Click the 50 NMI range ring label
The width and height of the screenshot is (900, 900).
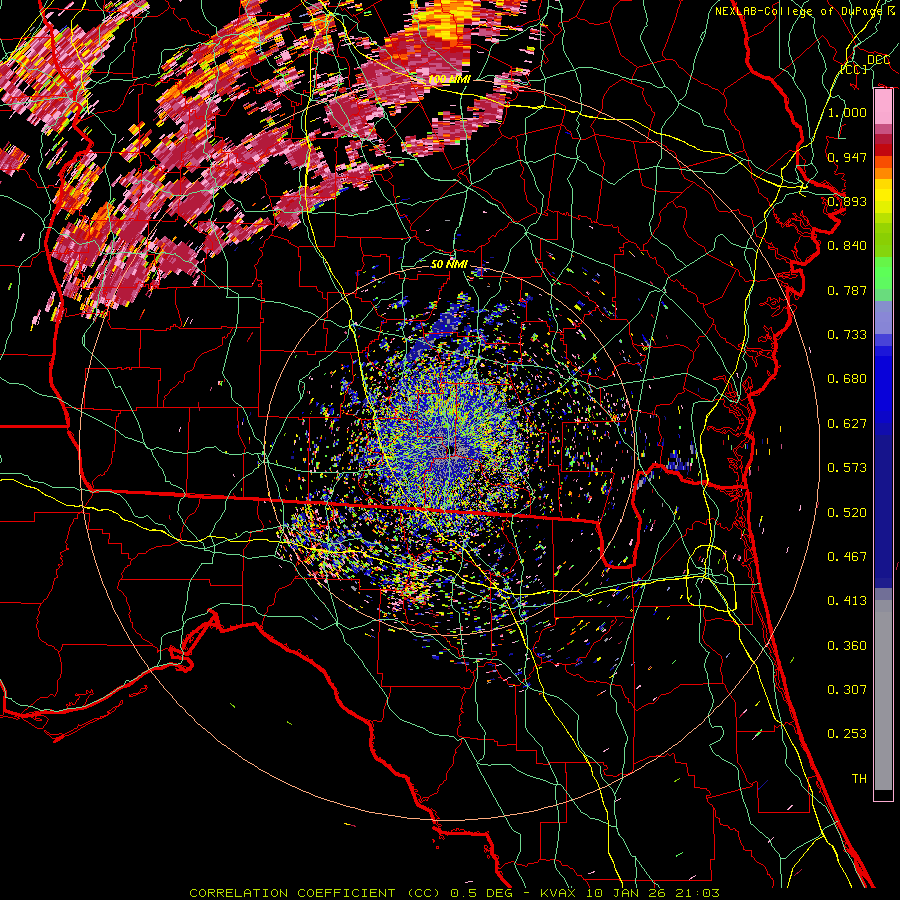tap(449, 265)
